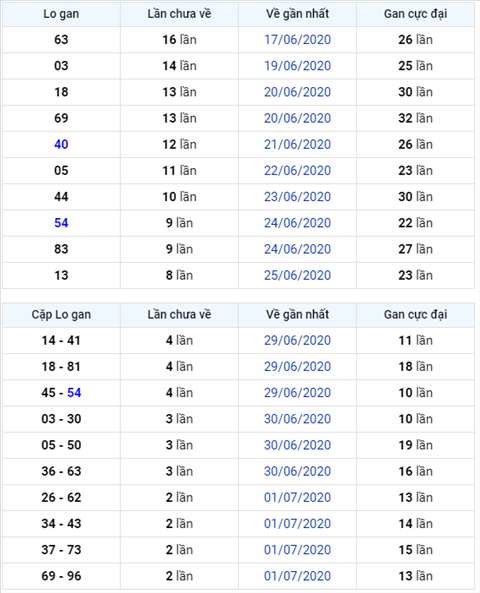Open 30/06/2020 link for pair 03 - 30
Viewport: 480px width, 593px height.
tap(297, 419)
